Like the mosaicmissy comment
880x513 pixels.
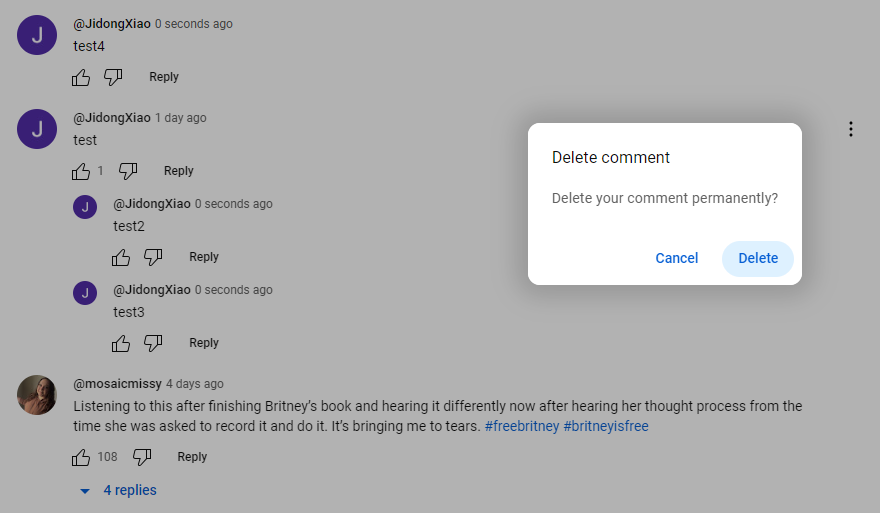pyautogui.click(x=82, y=457)
